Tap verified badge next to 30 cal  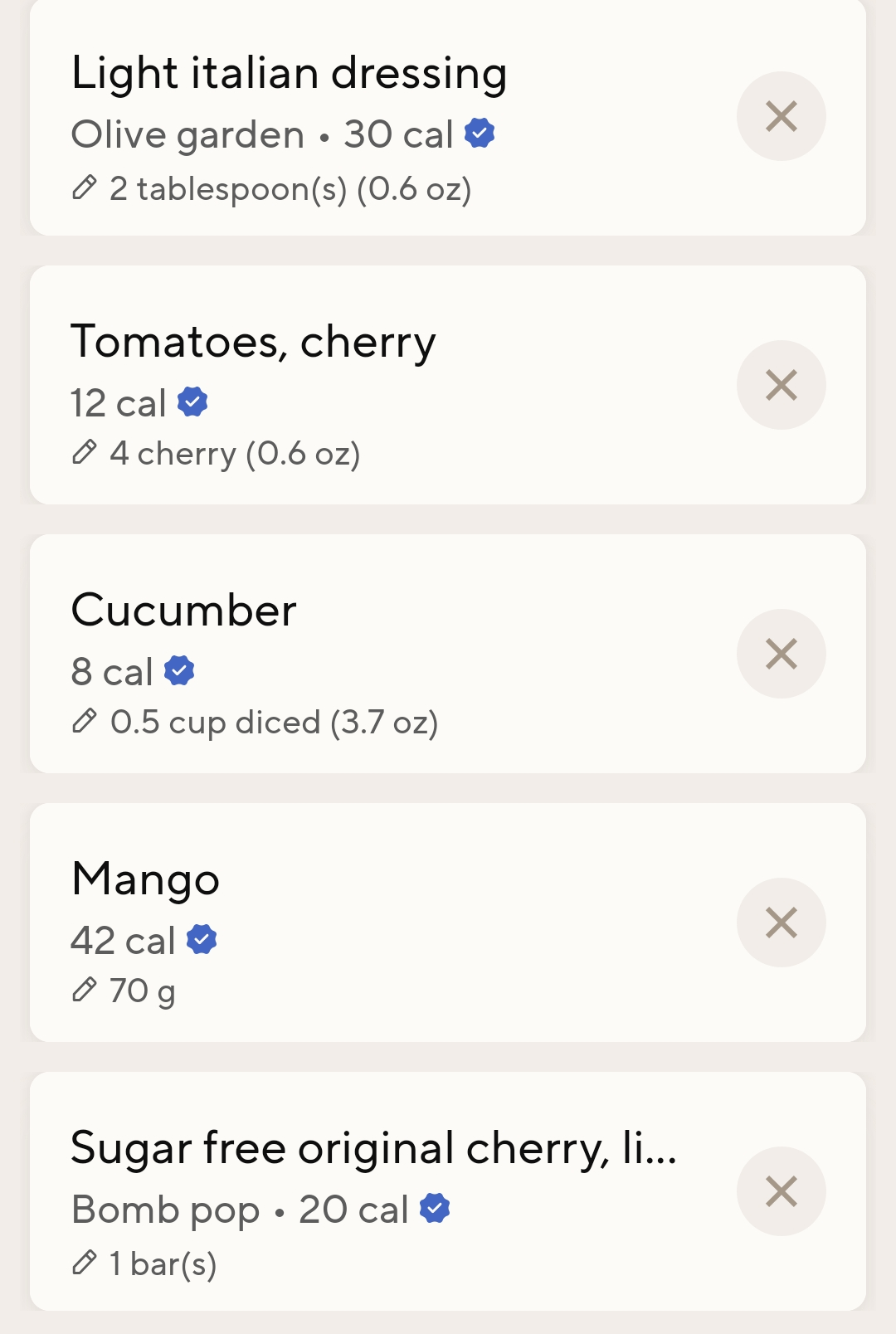pyautogui.click(x=480, y=133)
